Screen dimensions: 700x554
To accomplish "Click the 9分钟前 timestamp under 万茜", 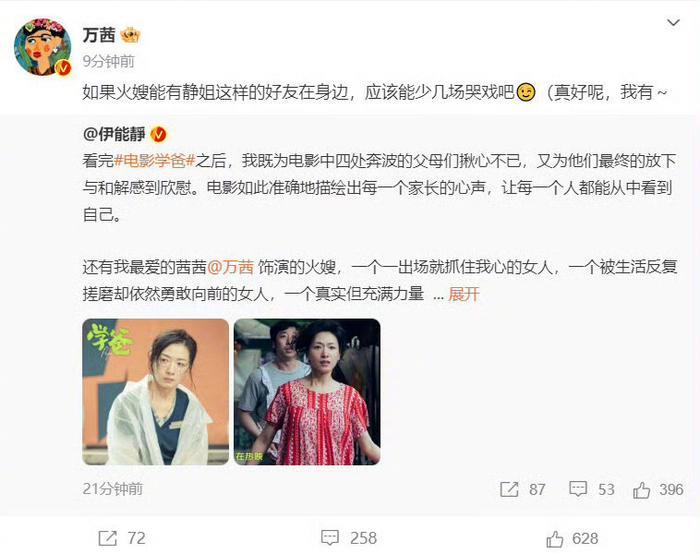I will pos(108,61).
